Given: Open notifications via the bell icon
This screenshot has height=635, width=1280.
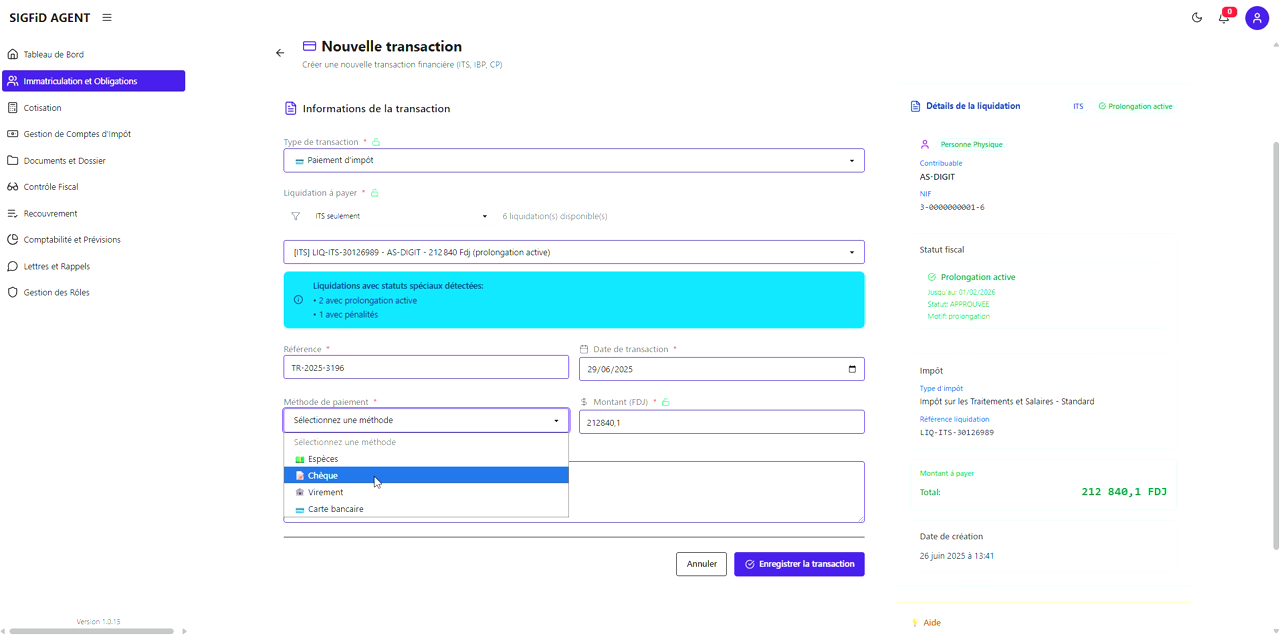Looking at the screenshot, I should click(1224, 18).
